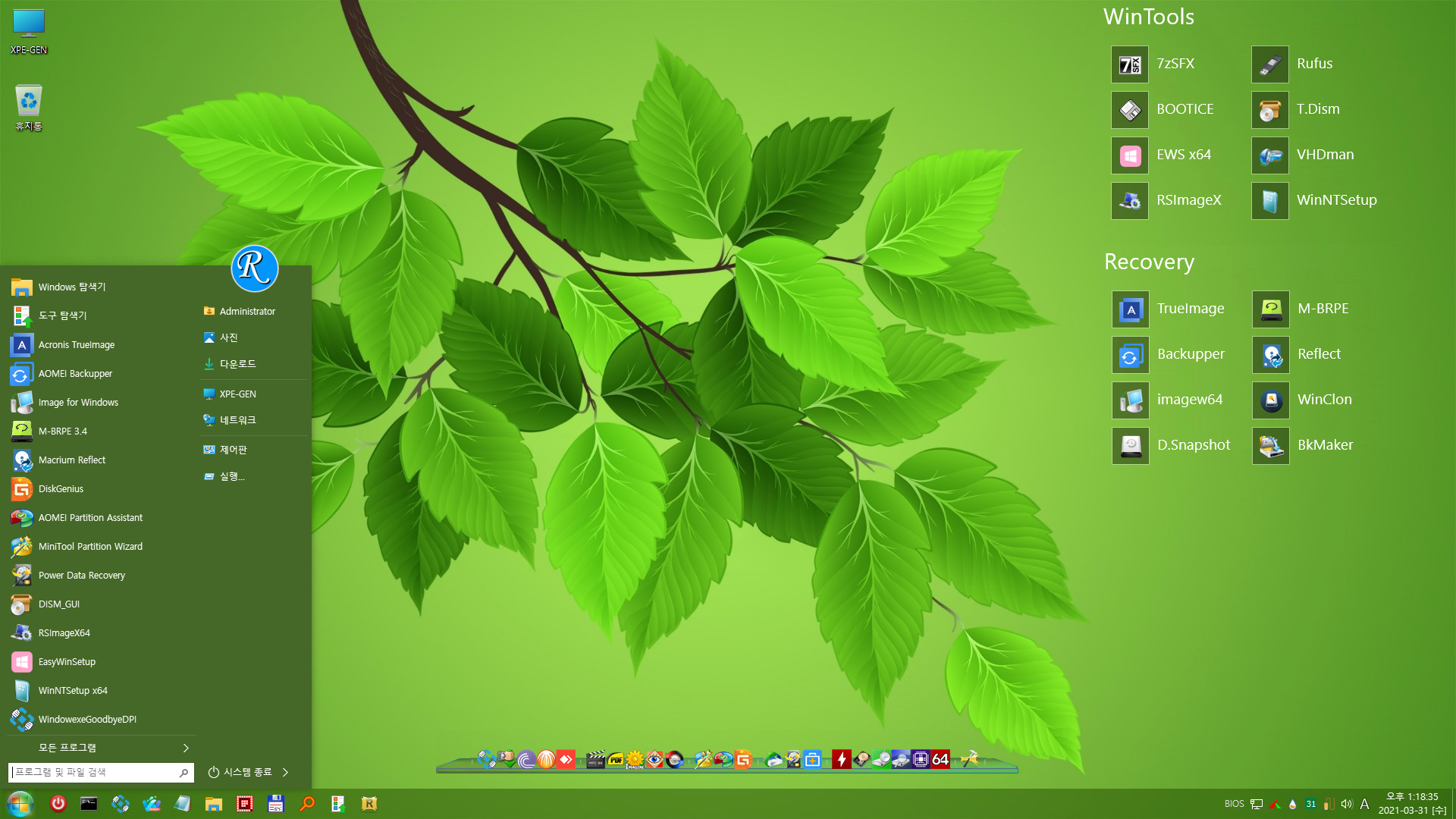Open RSImageX64 from Start menu
This screenshot has width=1456, height=819.
(102, 633)
